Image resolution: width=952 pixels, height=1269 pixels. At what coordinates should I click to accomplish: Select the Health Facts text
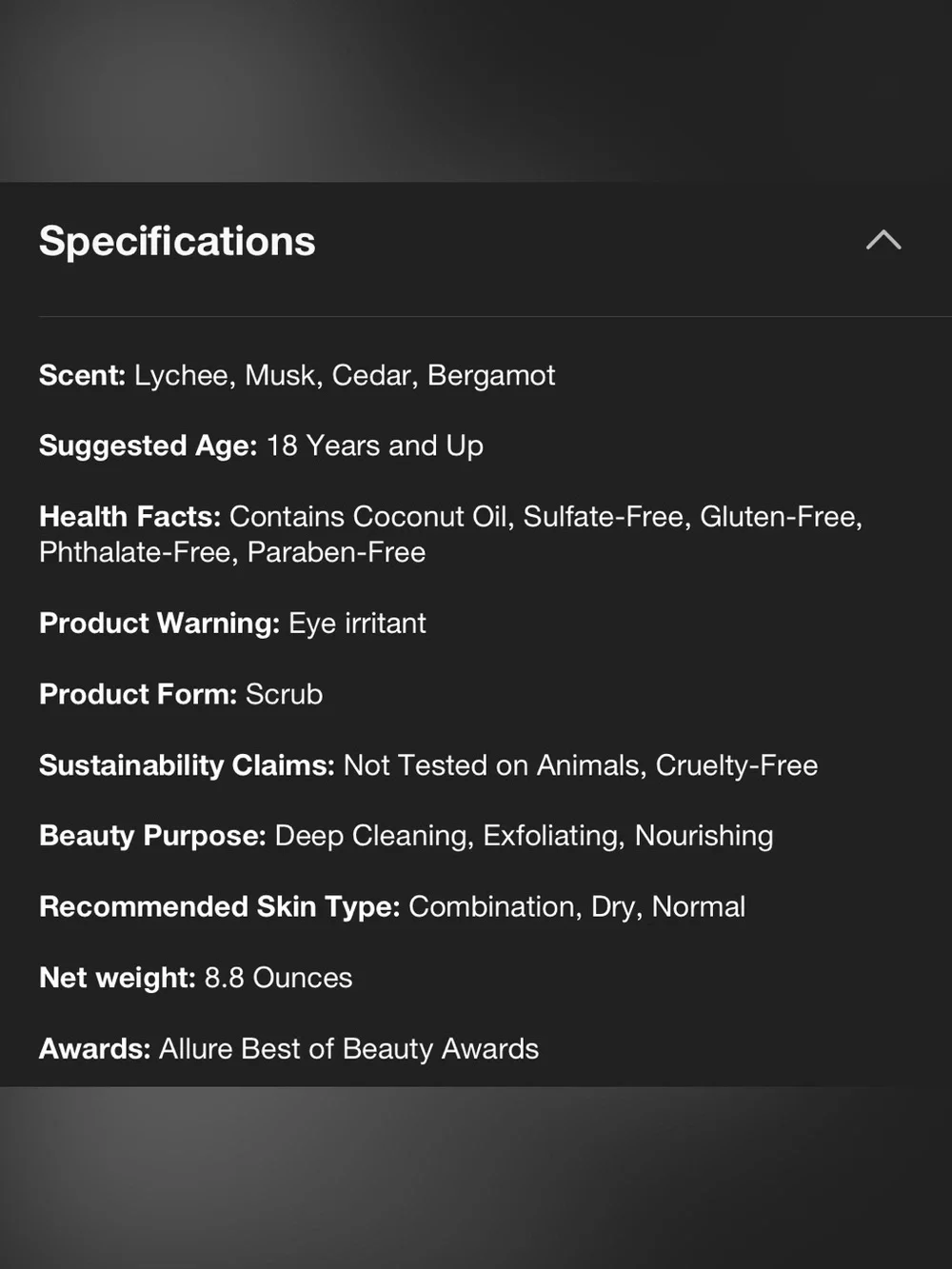(x=450, y=534)
